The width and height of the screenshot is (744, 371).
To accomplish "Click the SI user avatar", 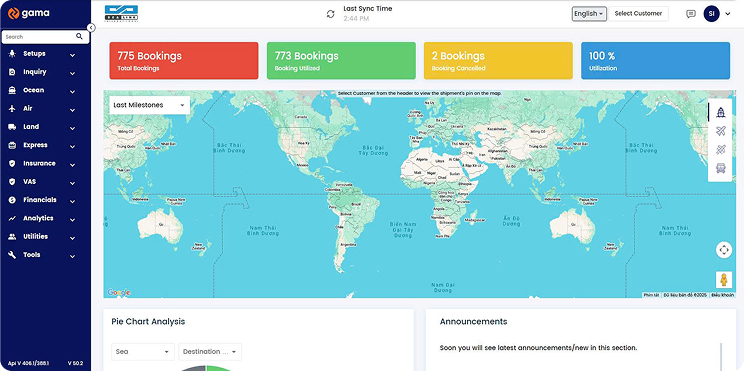I will pyautogui.click(x=711, y=14).
